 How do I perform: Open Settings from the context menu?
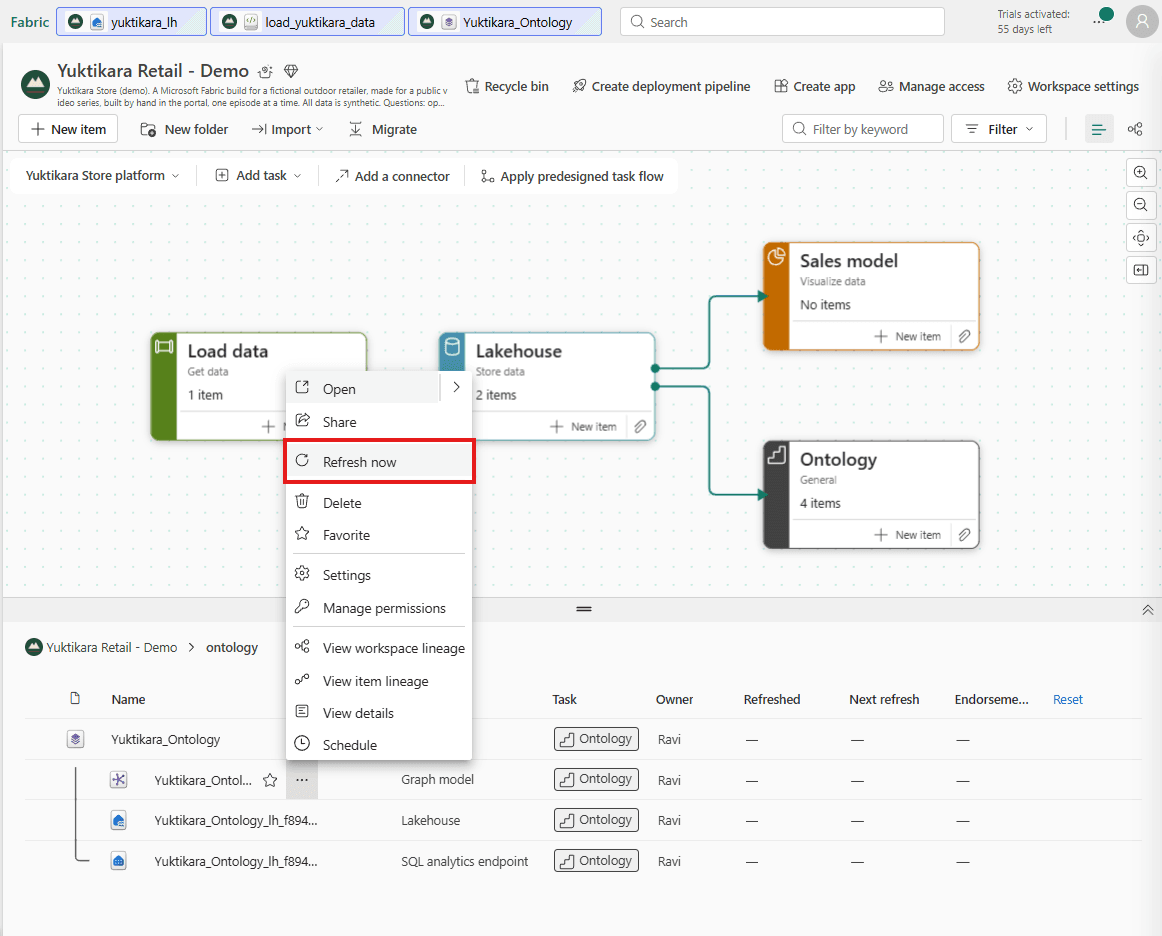click(379, 575)
